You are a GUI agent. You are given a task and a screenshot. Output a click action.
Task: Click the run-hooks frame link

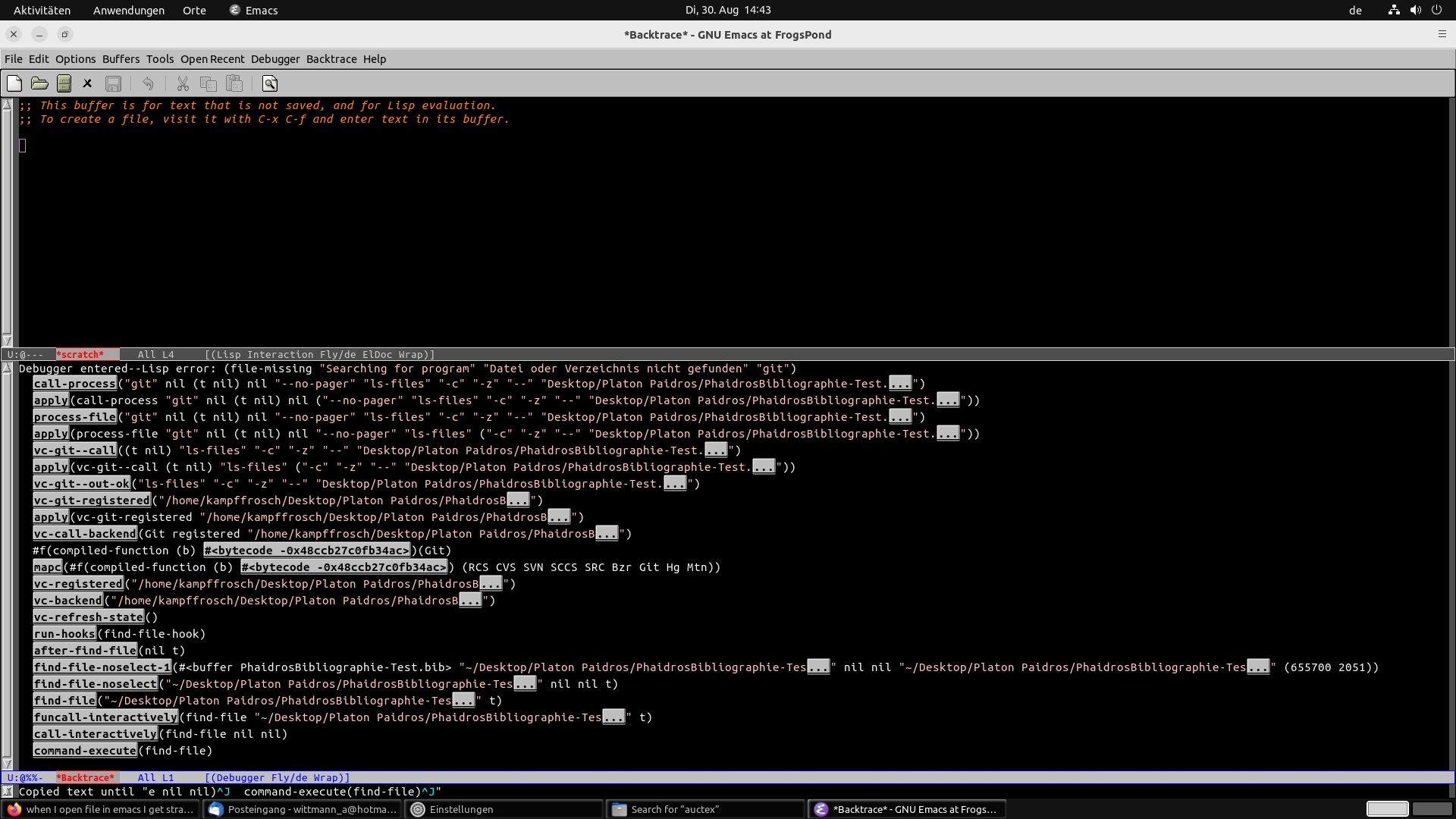pos(64,634)
